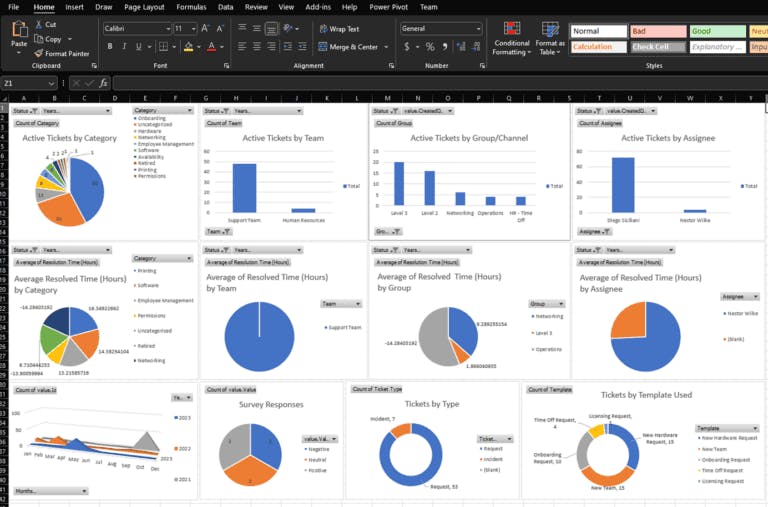Click the Paste icon in Clipboard group
The width and height of the screenshot is (768, 507).
point(18,30)
